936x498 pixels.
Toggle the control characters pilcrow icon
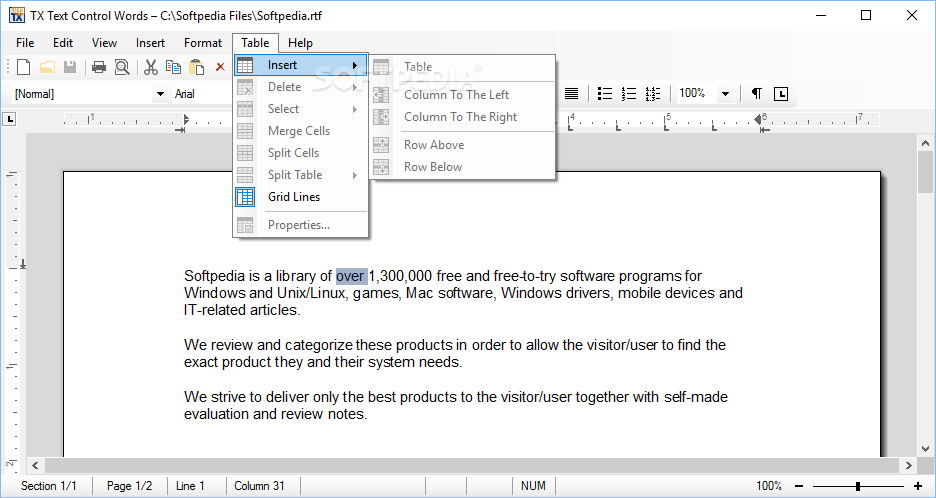756,93
